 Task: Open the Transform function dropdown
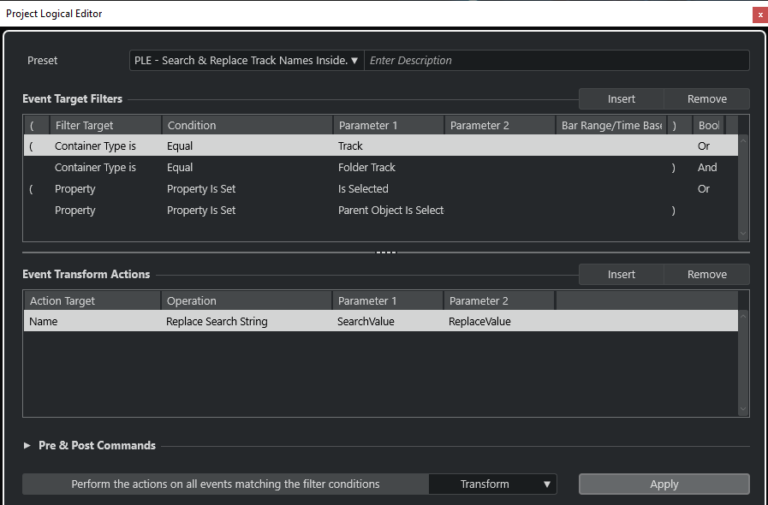pyautogui.click(x=493, y=484)
